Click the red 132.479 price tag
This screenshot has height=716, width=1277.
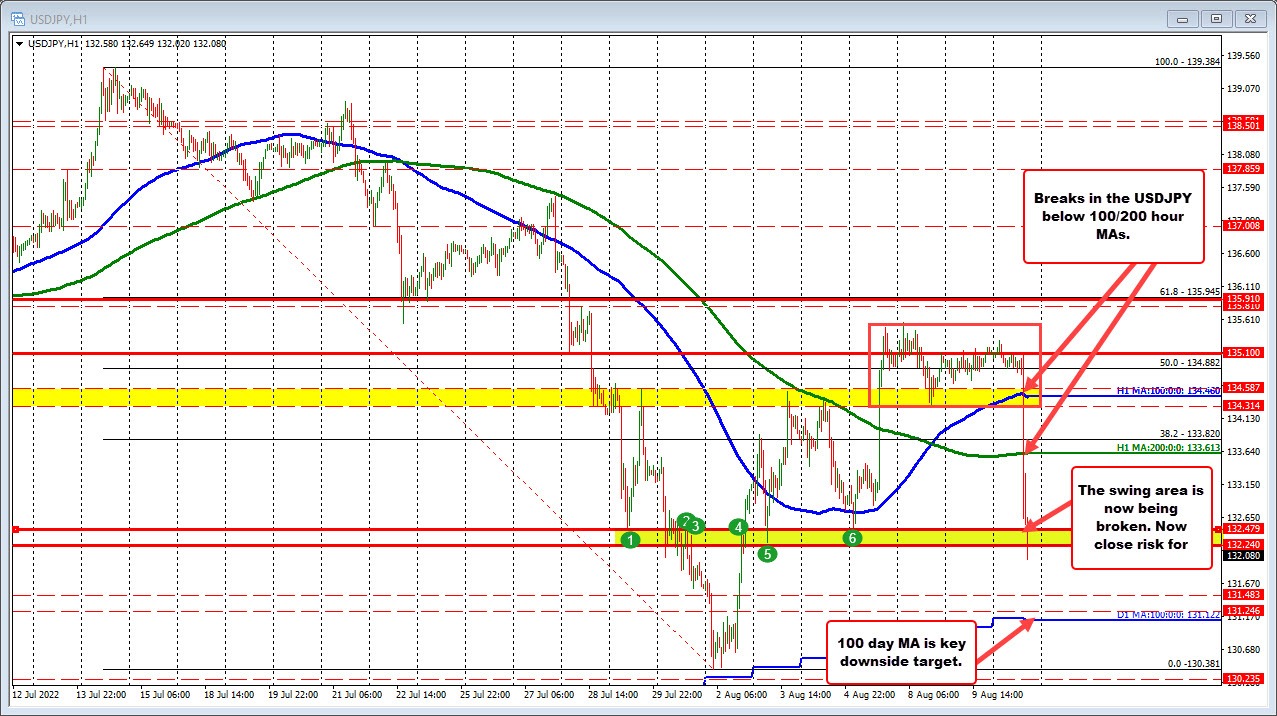tap(1242, 528)
